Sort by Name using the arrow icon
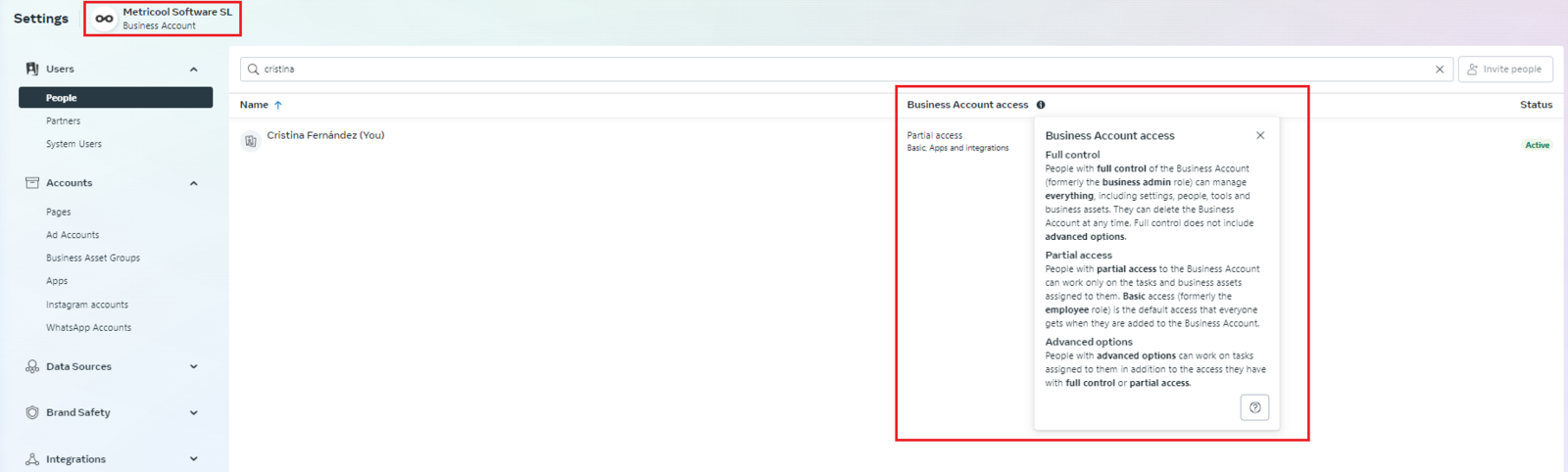The width and height of the screenshot is (1568, 472). (278, 105)
